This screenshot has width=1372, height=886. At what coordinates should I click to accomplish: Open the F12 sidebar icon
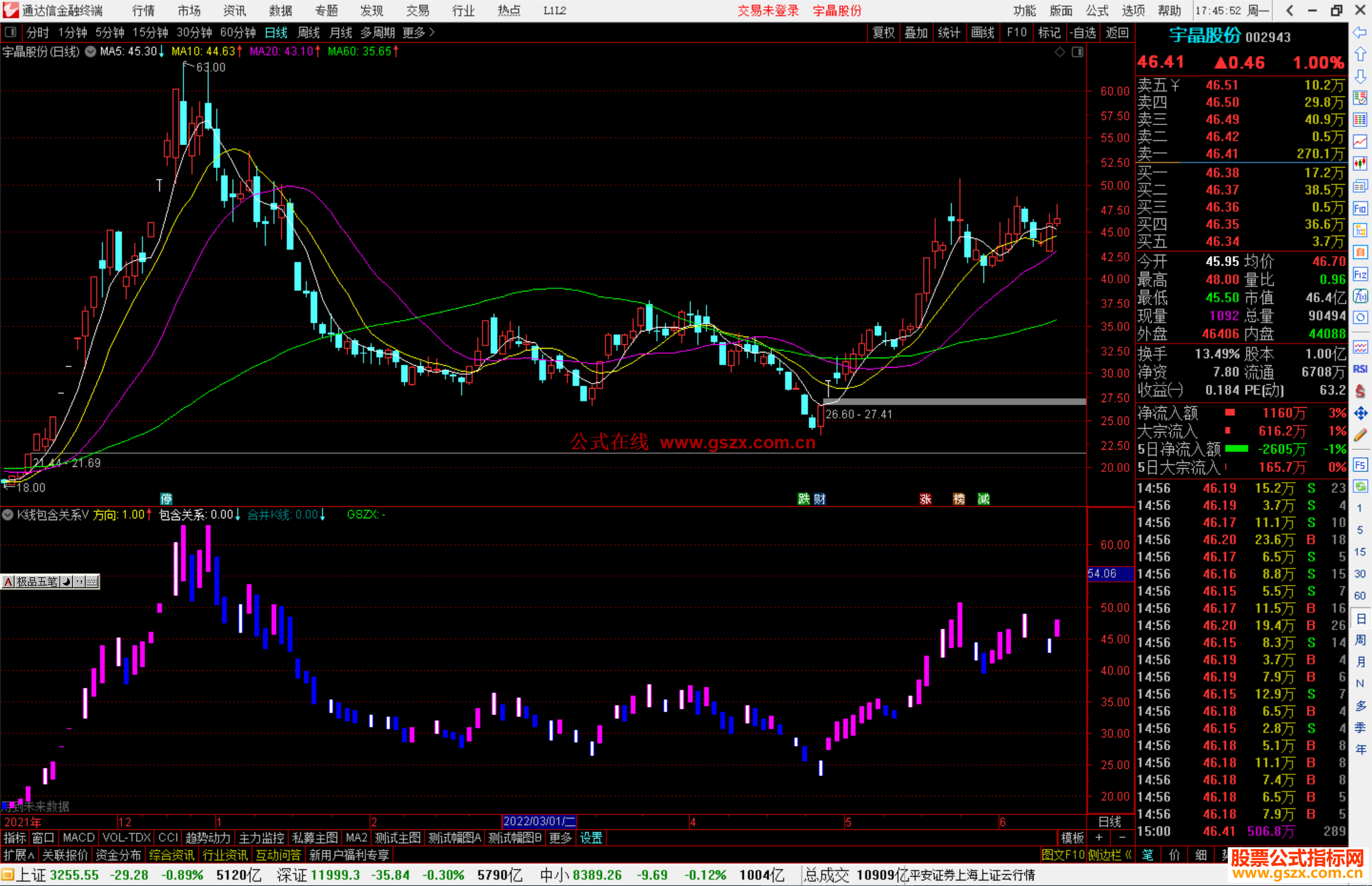(1360, 274)
